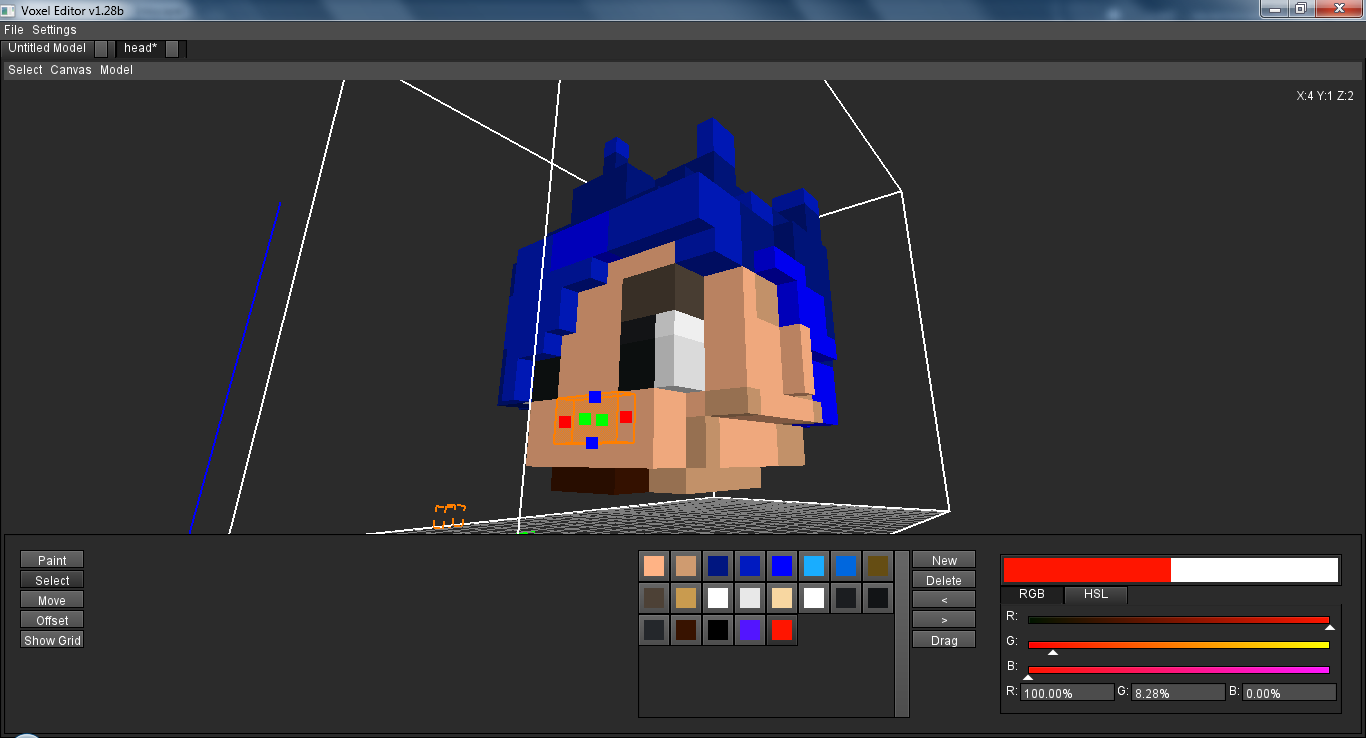Click the palette's vertical scrollbar
Screen dimensions: 1366x738
(x=902, y=633)
